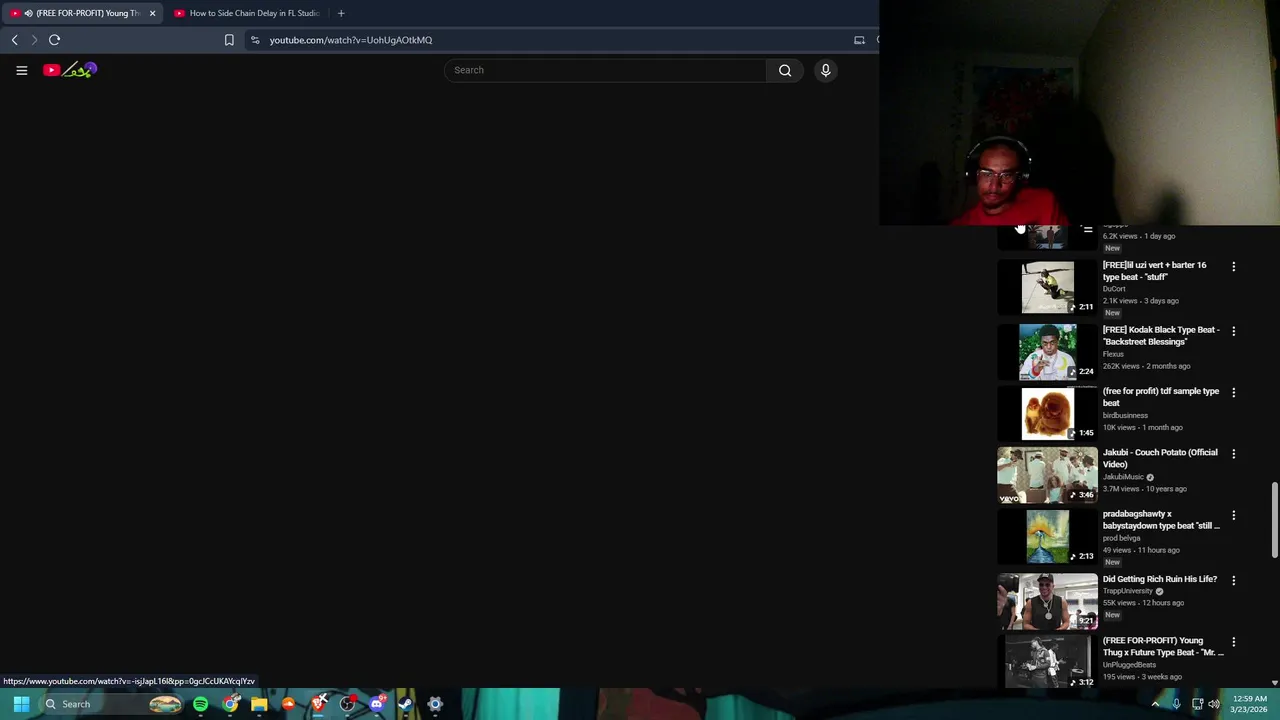Open a new browser tab
Screen dimensions: 1280x720
[x=341, y=13]
